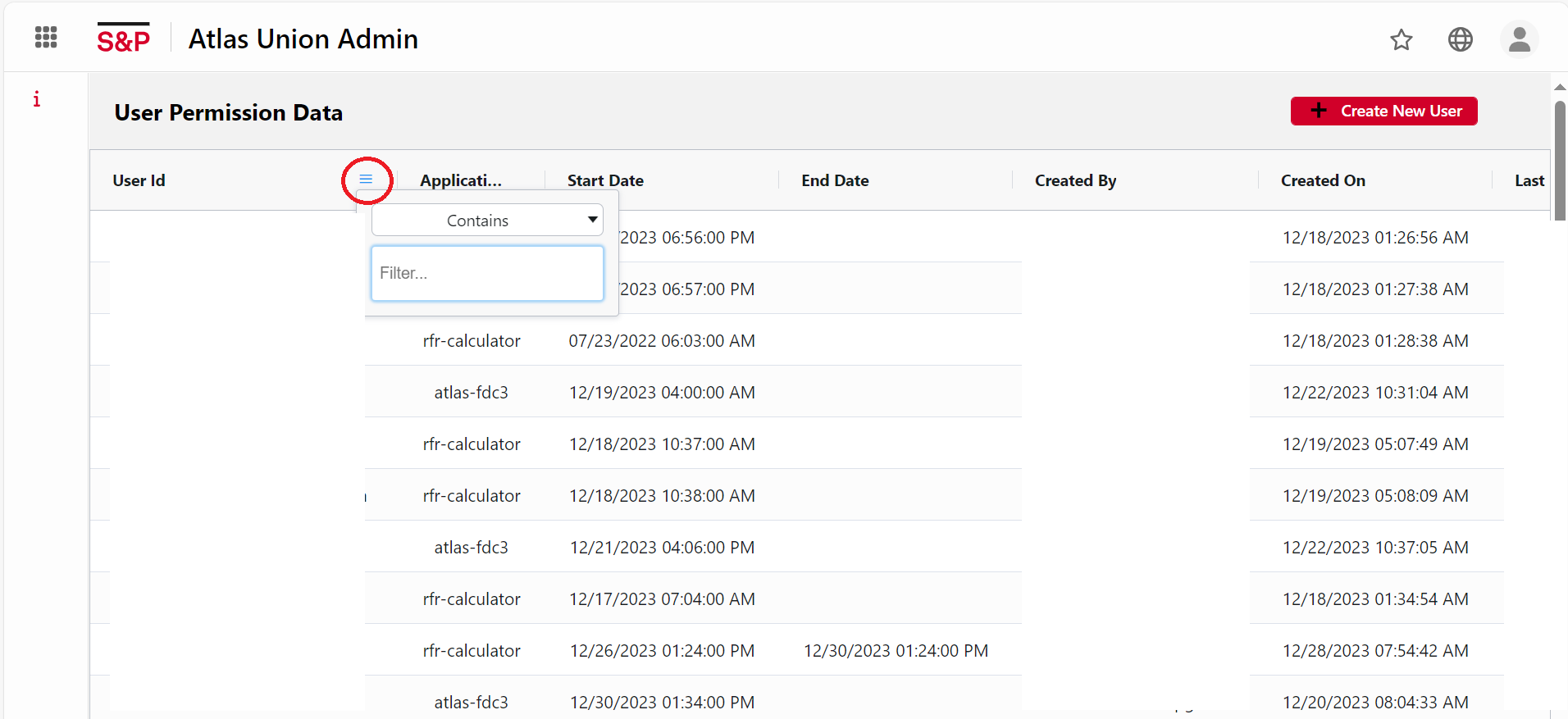Click the S&P logo

pyautogui.click(x=124, y=39)
